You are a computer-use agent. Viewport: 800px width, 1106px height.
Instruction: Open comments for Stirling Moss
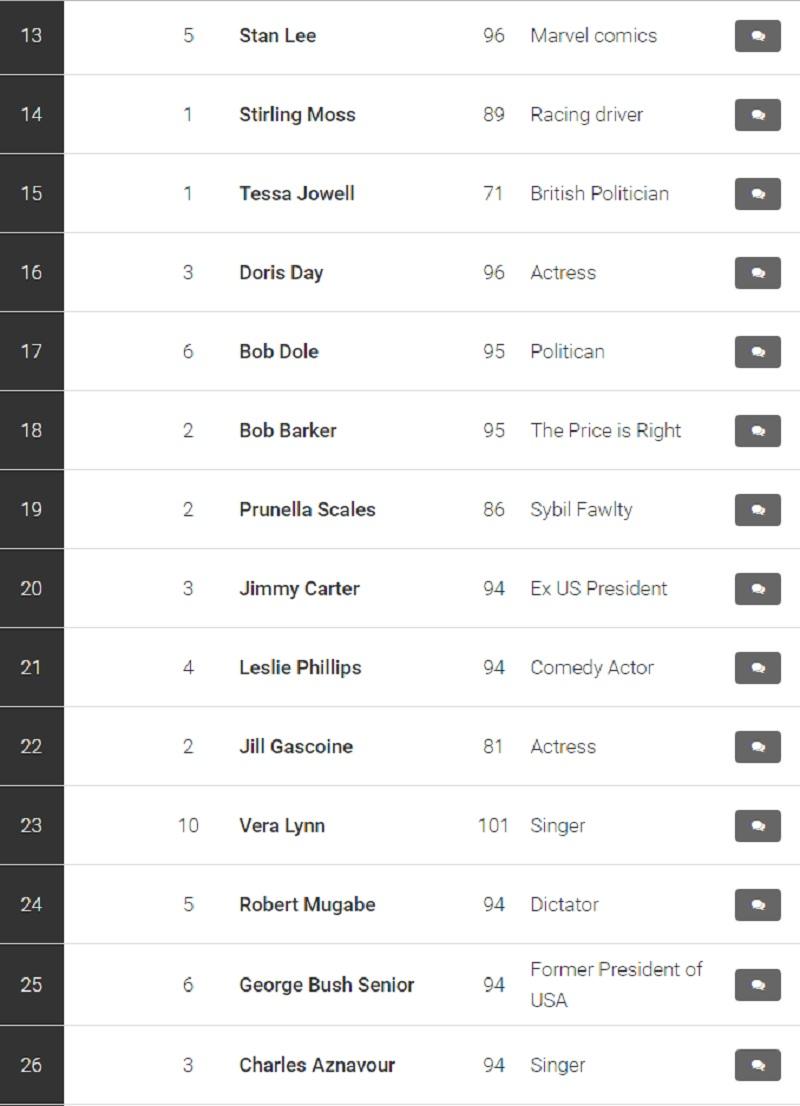757,115
